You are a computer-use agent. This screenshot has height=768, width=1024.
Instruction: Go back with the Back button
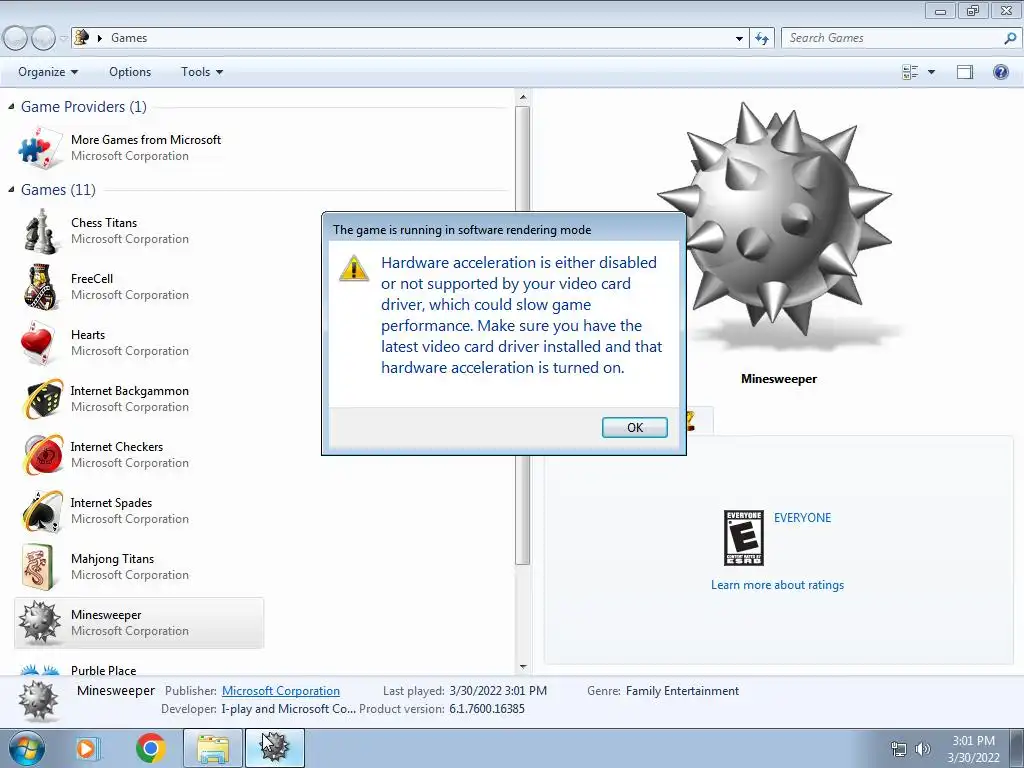point(16,39)
